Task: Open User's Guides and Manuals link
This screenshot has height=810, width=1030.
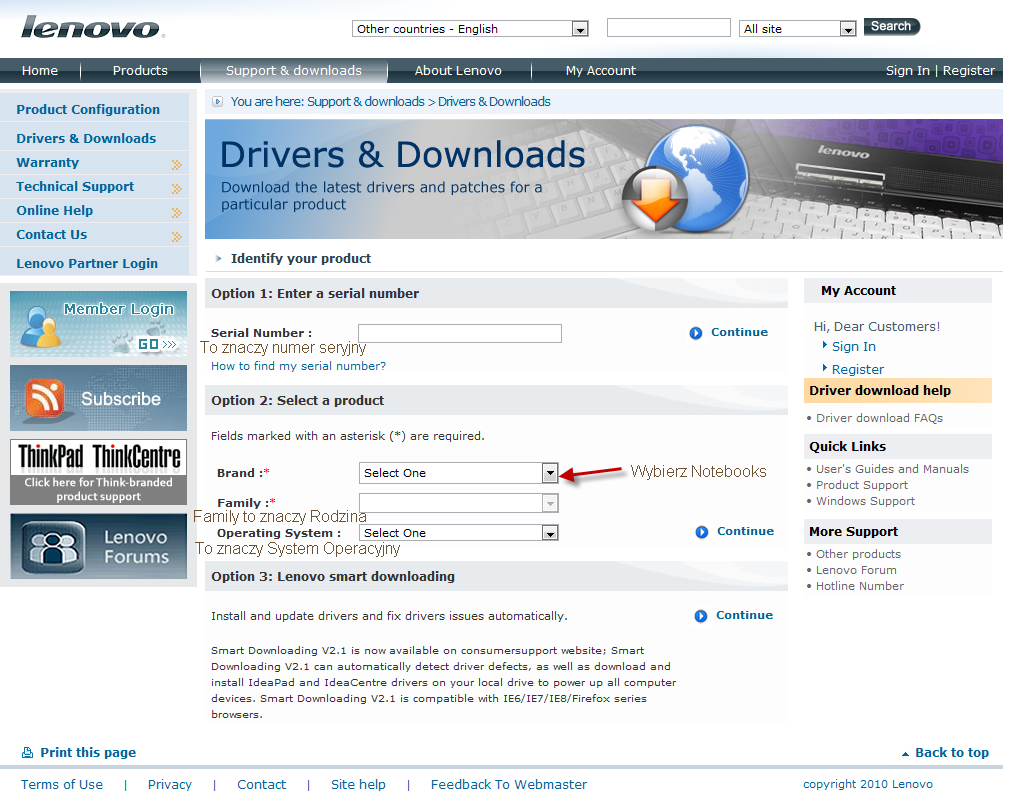Action: click(892, 469)
